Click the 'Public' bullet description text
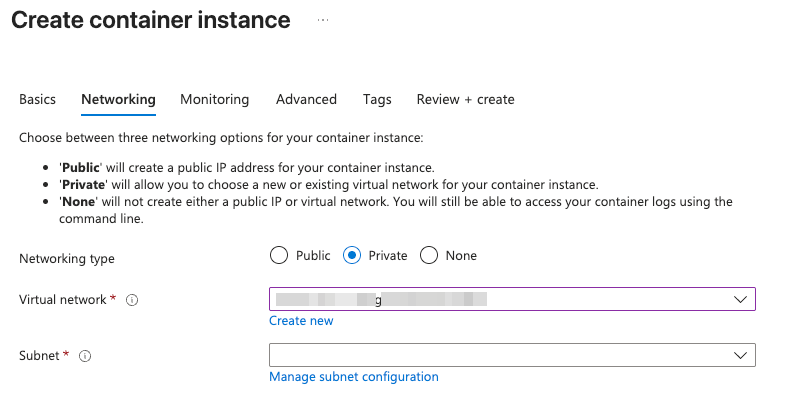The image size is (787, 404). 247,168
